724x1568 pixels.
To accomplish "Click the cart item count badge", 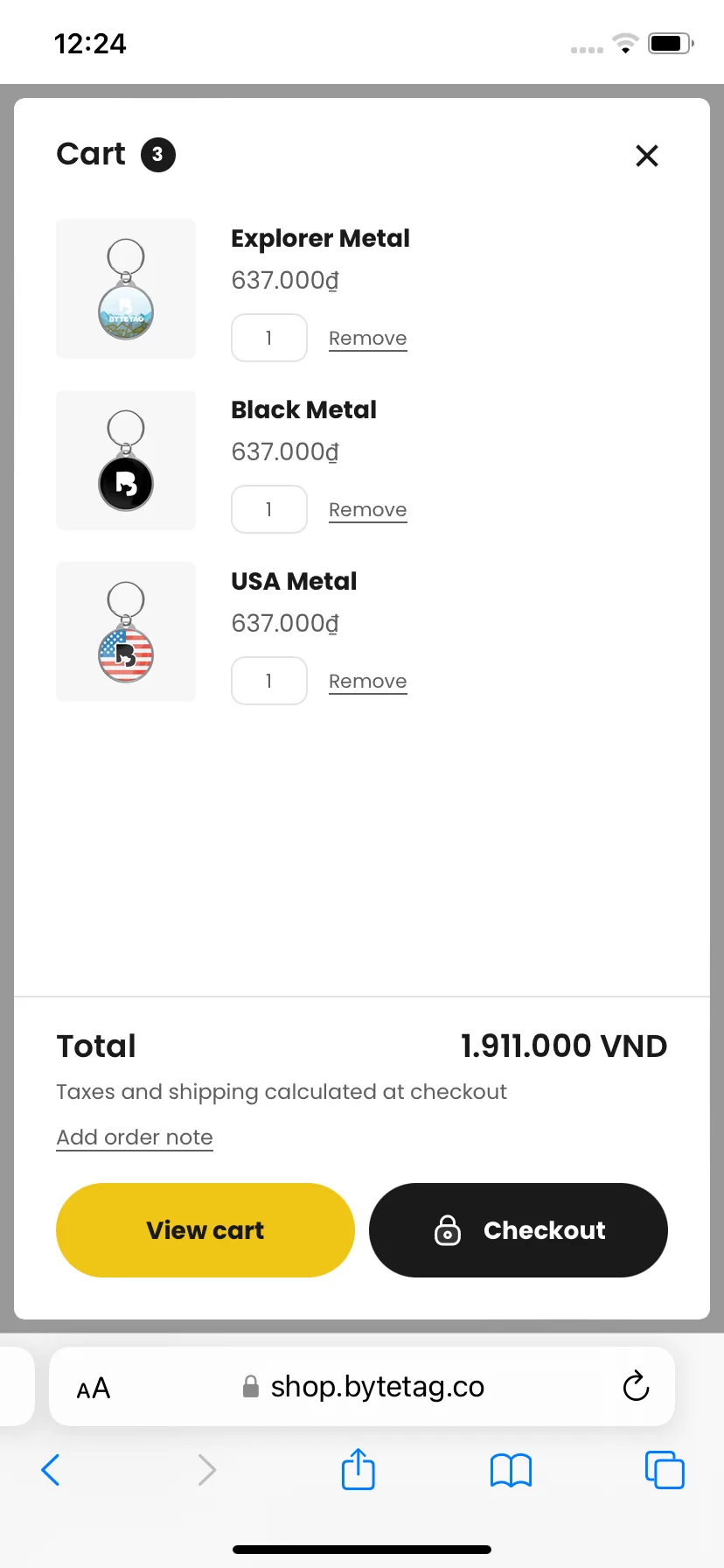I will (158, 155).
